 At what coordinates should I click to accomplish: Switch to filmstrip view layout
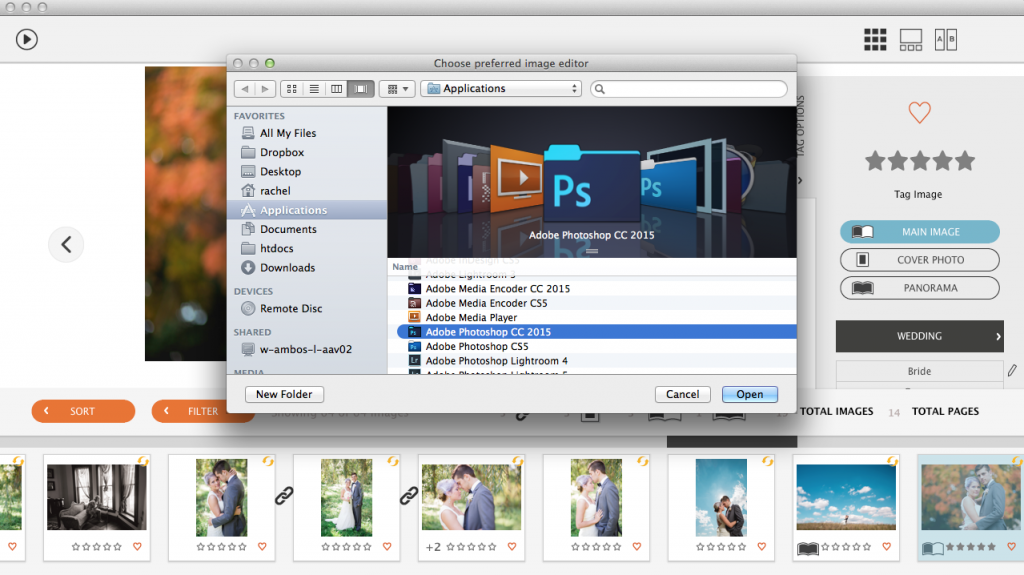point(910,39)
